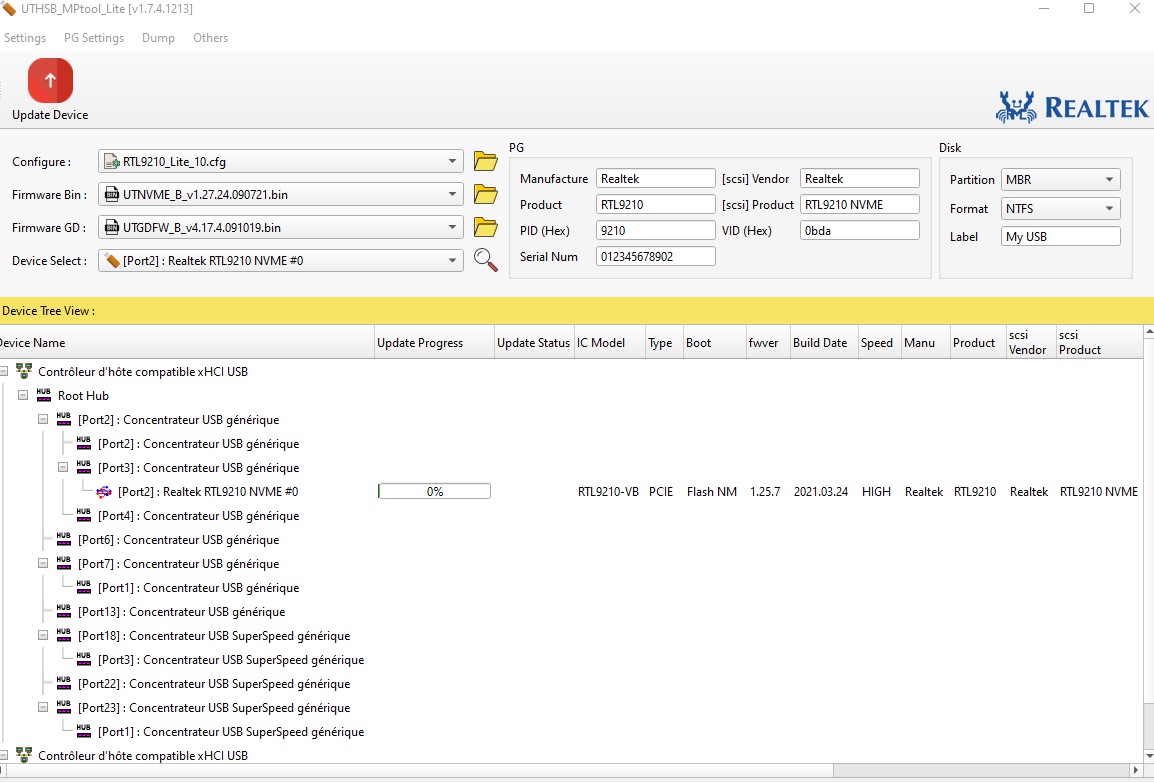
Task: Click the Build Date column header
Action: [824, 343]
